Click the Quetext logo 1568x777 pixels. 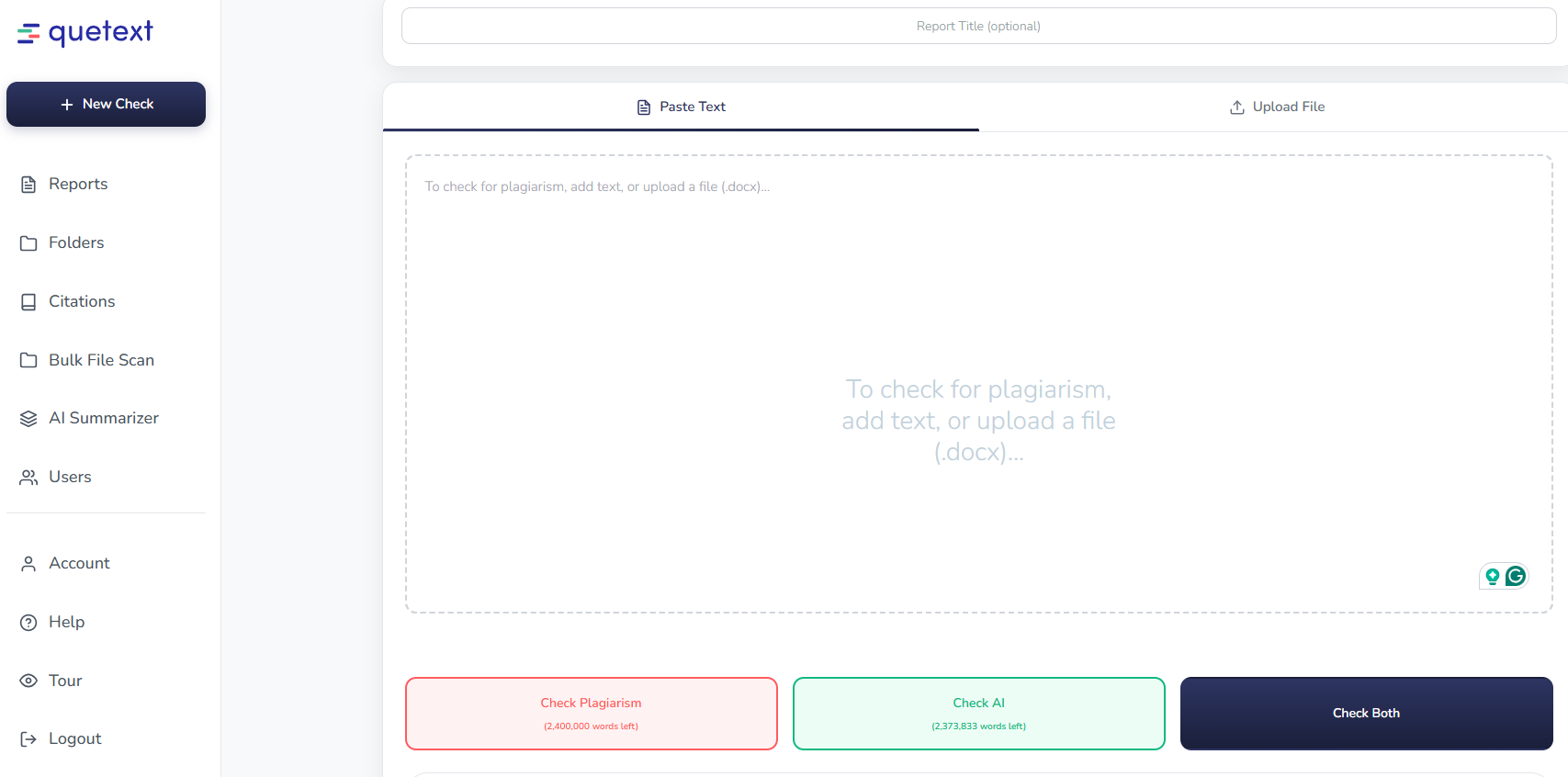click(85, 33)
